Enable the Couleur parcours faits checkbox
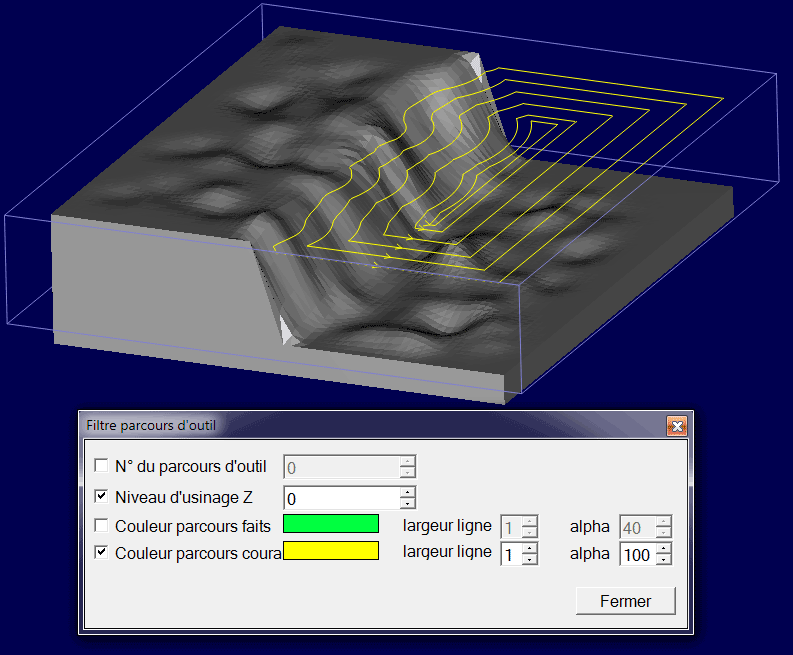The width and height of the screenshot is (793, 655). [101, 526]
